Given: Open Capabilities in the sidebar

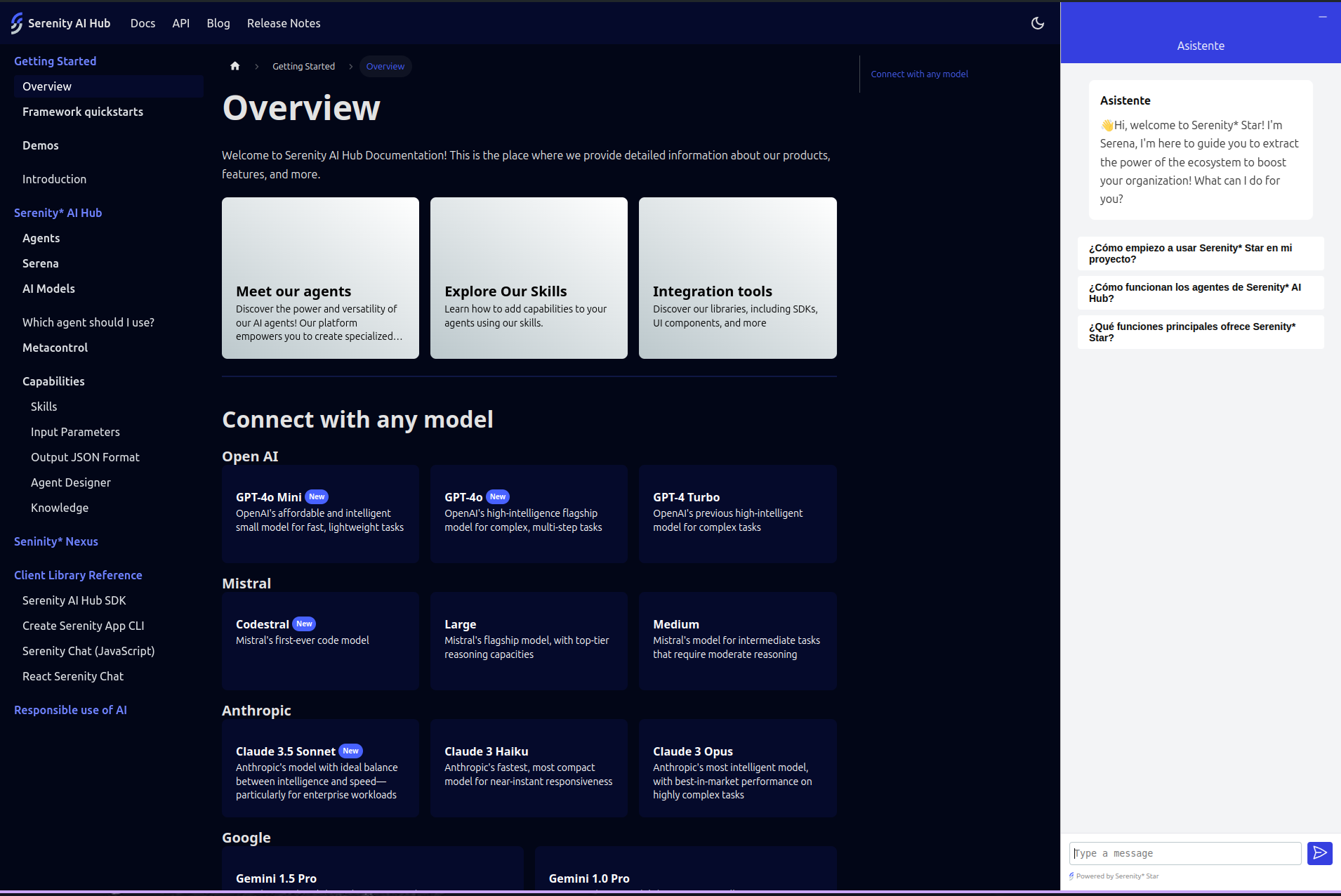Looking at the screenshot, I should point(53,381).
